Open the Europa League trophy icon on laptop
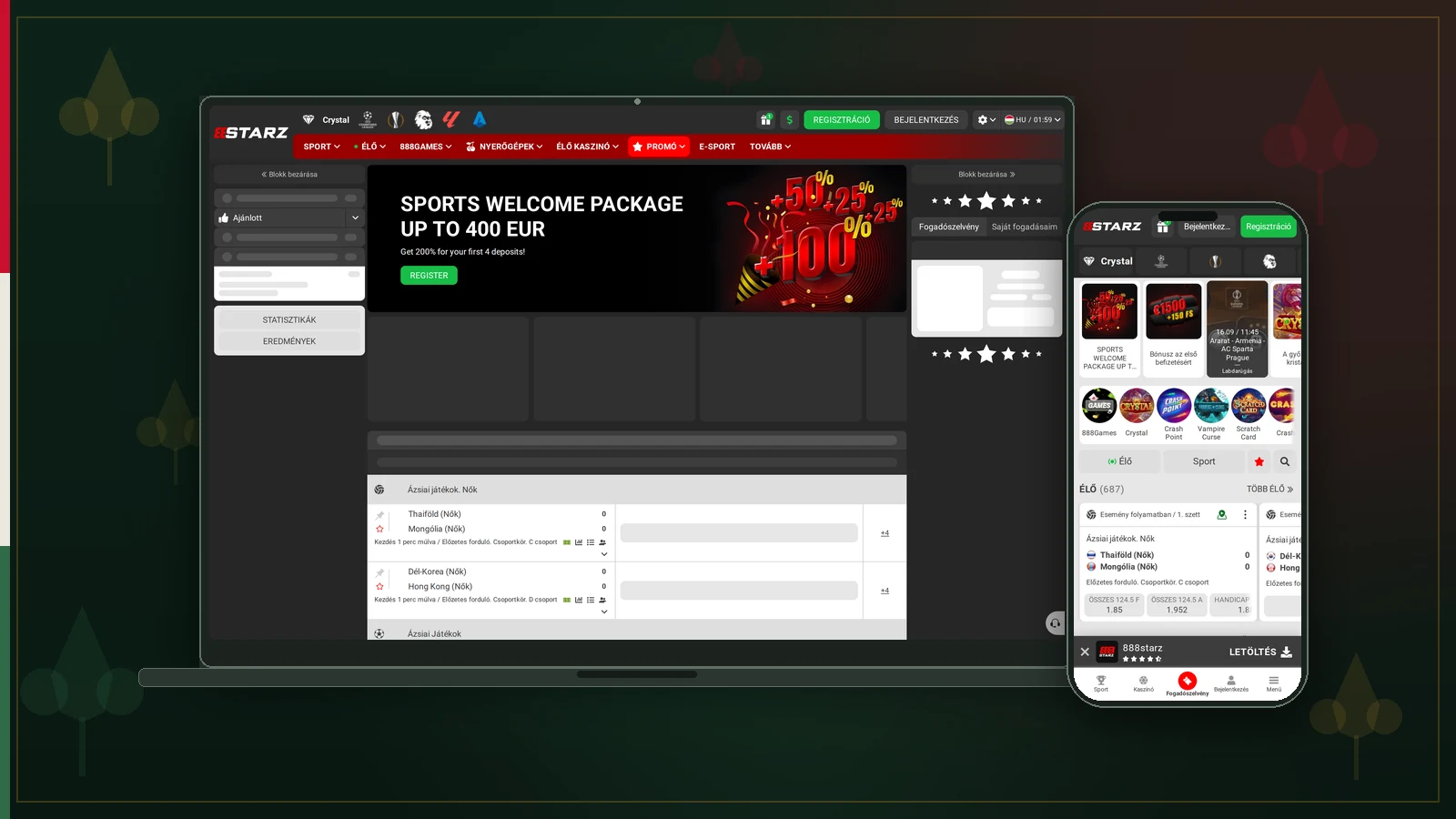 click(396, 119)
